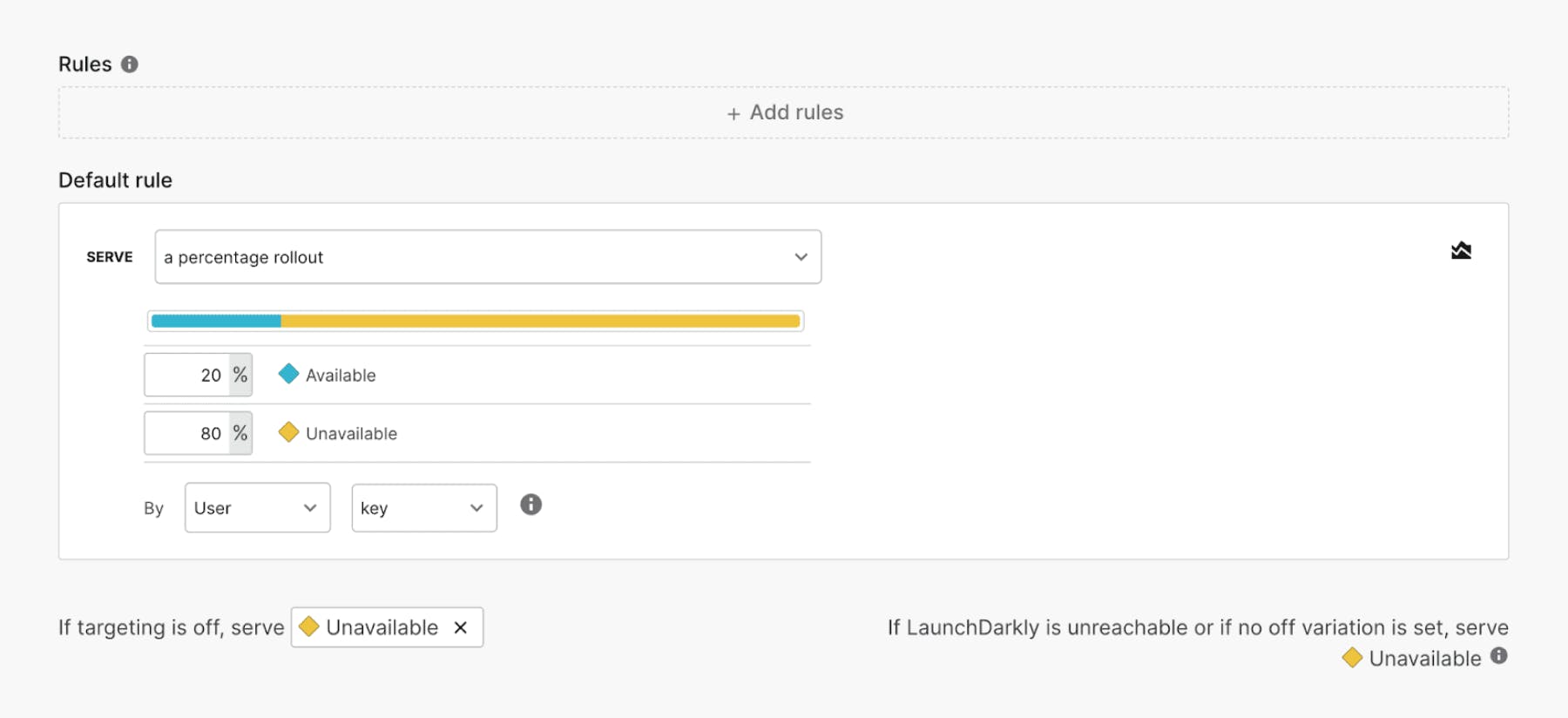
Task: Click info icon beside fallback Unavailable
Action: 1498,656
